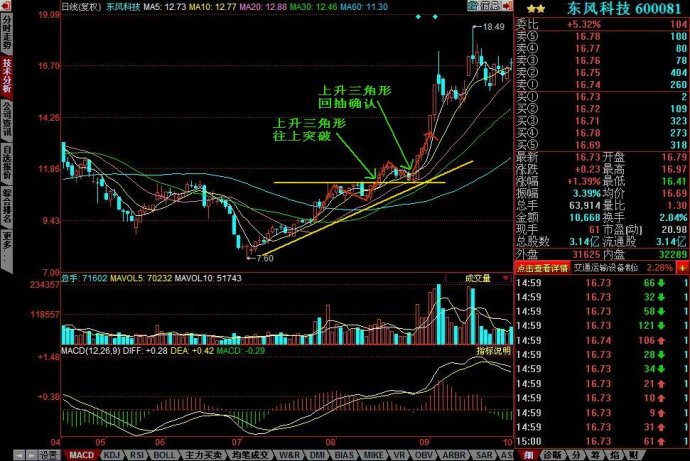Image resolution: width=690 pixels, height=461 pixels.
Task: Click the 东风科技 600081 stock title
Action: tap(624, 8)
